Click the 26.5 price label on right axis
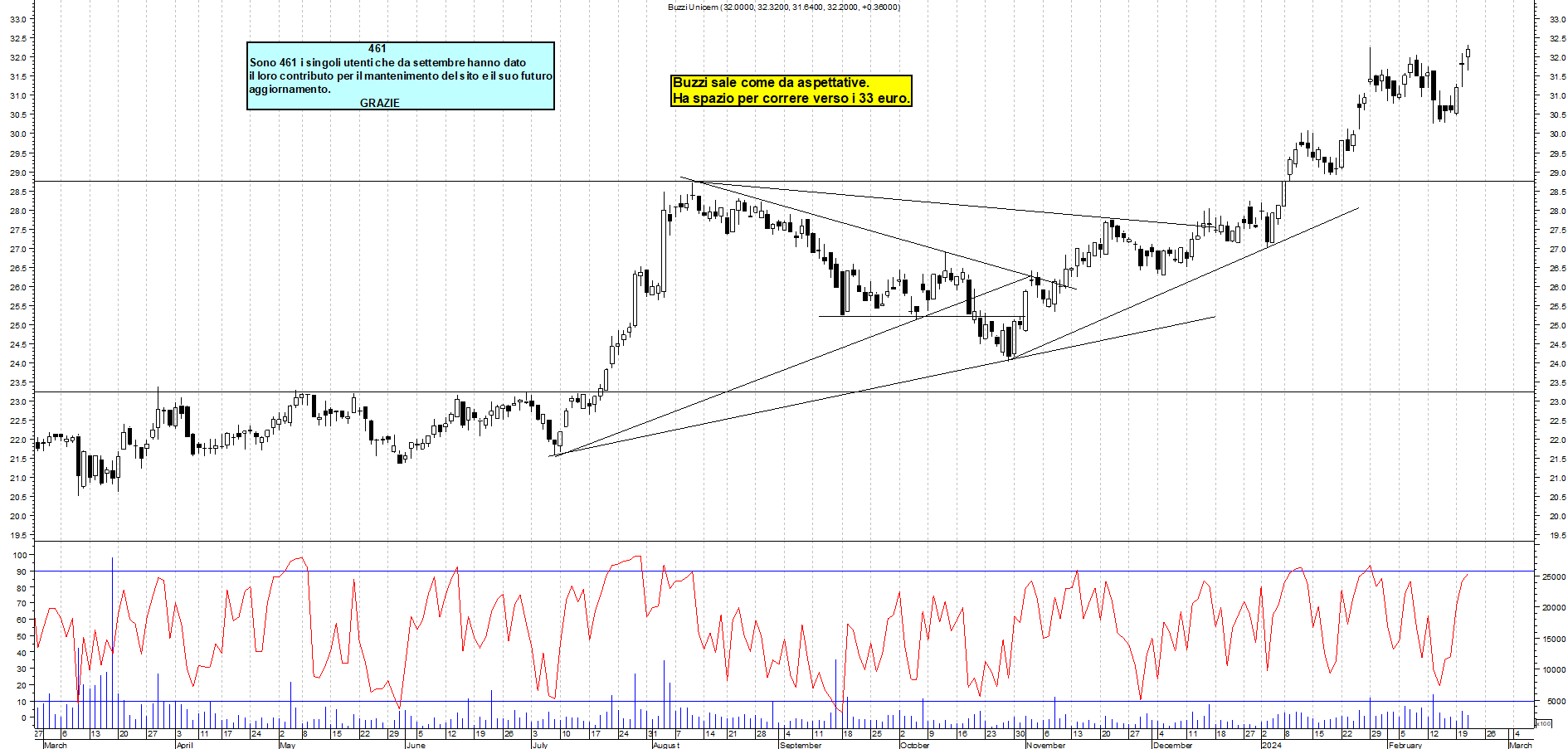The image size is (1568, 749). tap(1557, 268)
